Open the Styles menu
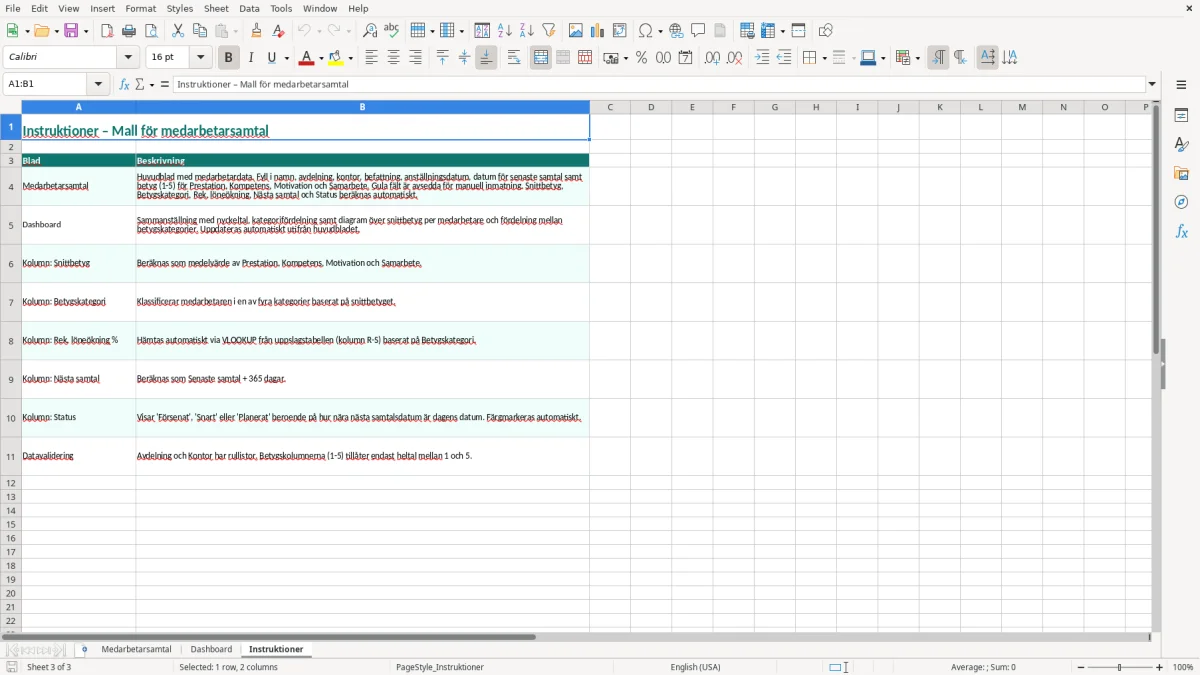This screenshot has width=1200, height=675. (x=180, y=8)
